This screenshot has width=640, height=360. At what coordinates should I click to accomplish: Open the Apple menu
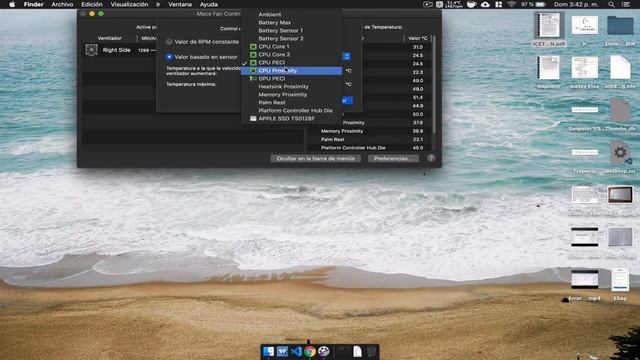click(12, 4)
